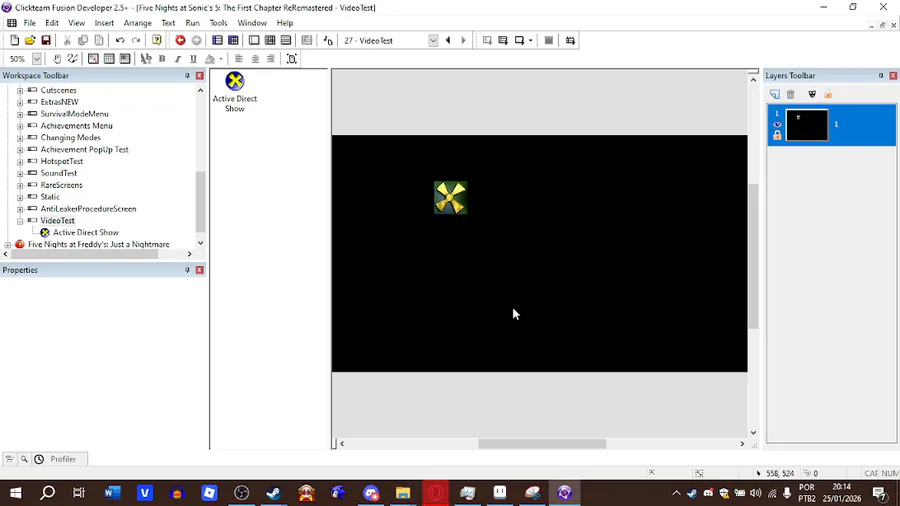This screenshot has height=506, width=900.
Task: Redo the last action
Action: click(136, 40)
